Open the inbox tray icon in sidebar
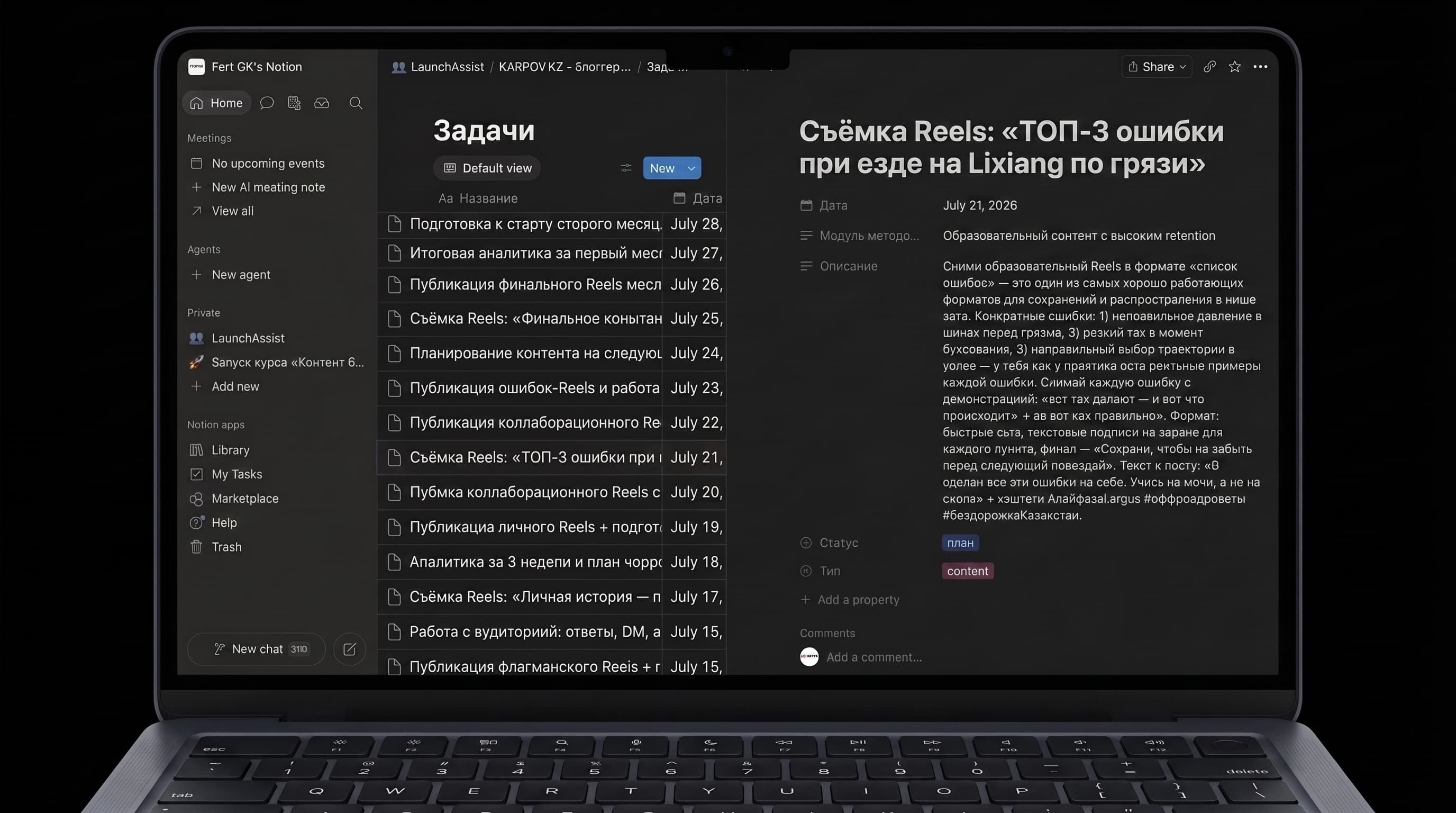Viewport: 1456px width, 813px height. (322, 103)
